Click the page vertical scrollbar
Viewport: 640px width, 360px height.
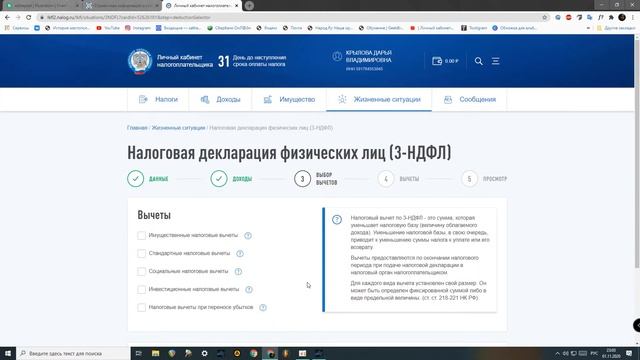point(637,153)
